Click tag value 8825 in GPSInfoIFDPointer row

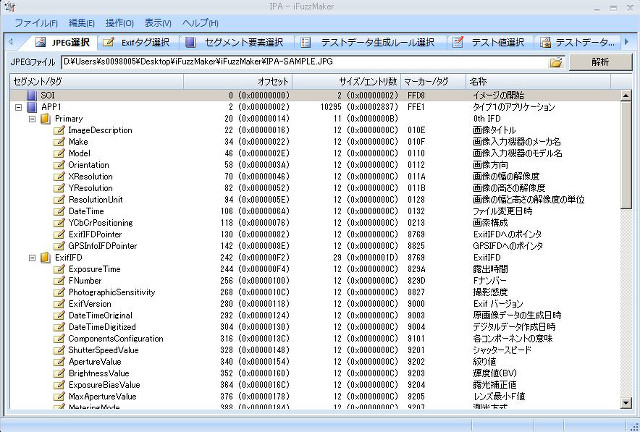[416, 246]
